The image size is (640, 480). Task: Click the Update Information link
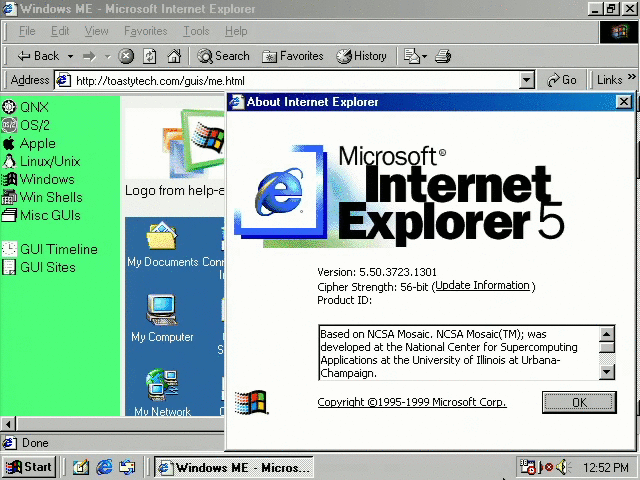[x=482, y=286]
